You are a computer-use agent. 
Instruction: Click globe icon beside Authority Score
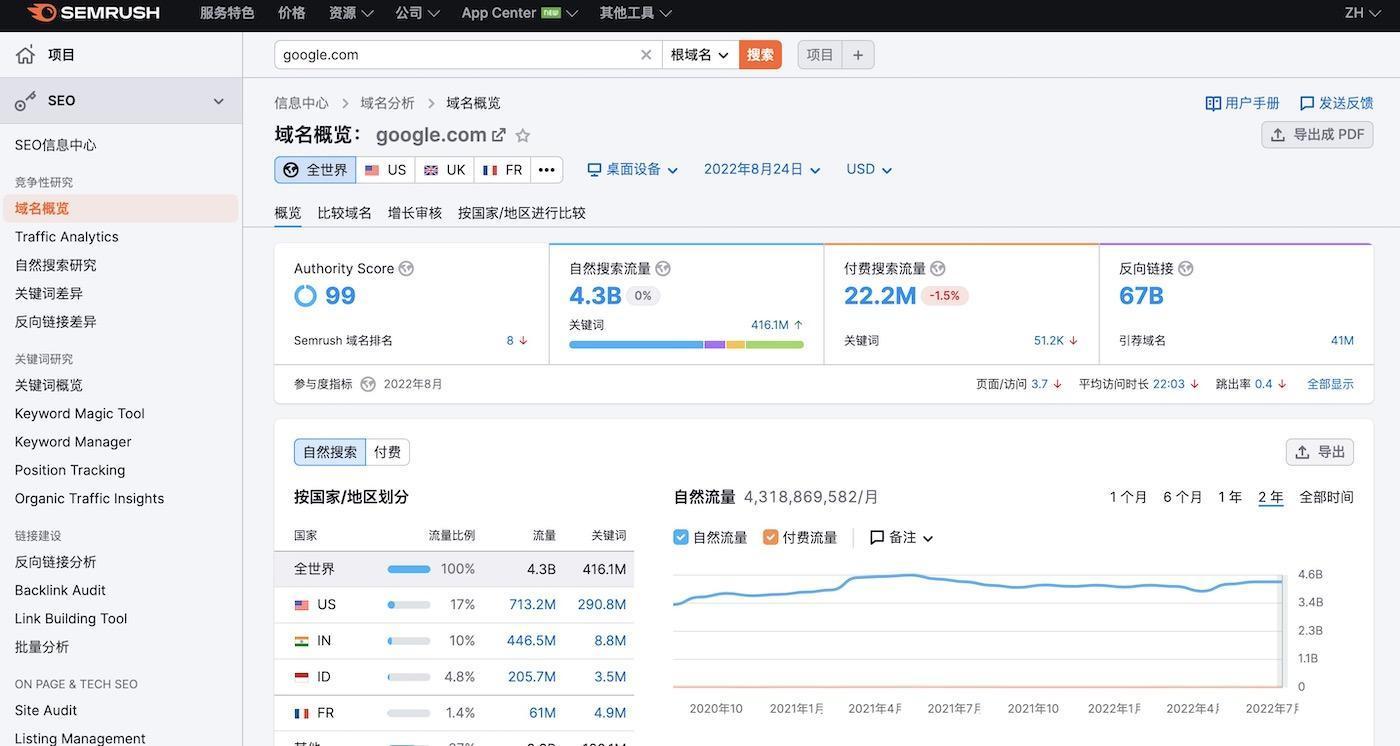pos(406,269)
